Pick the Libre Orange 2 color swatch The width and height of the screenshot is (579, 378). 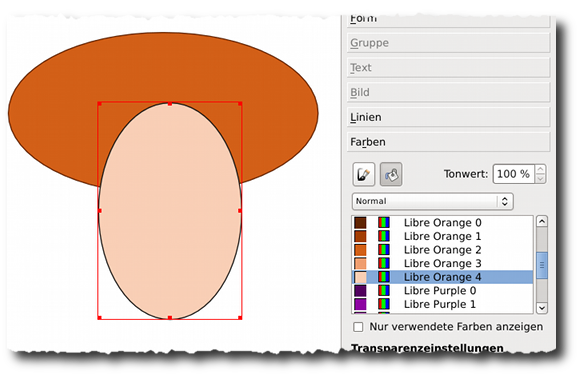360,250
